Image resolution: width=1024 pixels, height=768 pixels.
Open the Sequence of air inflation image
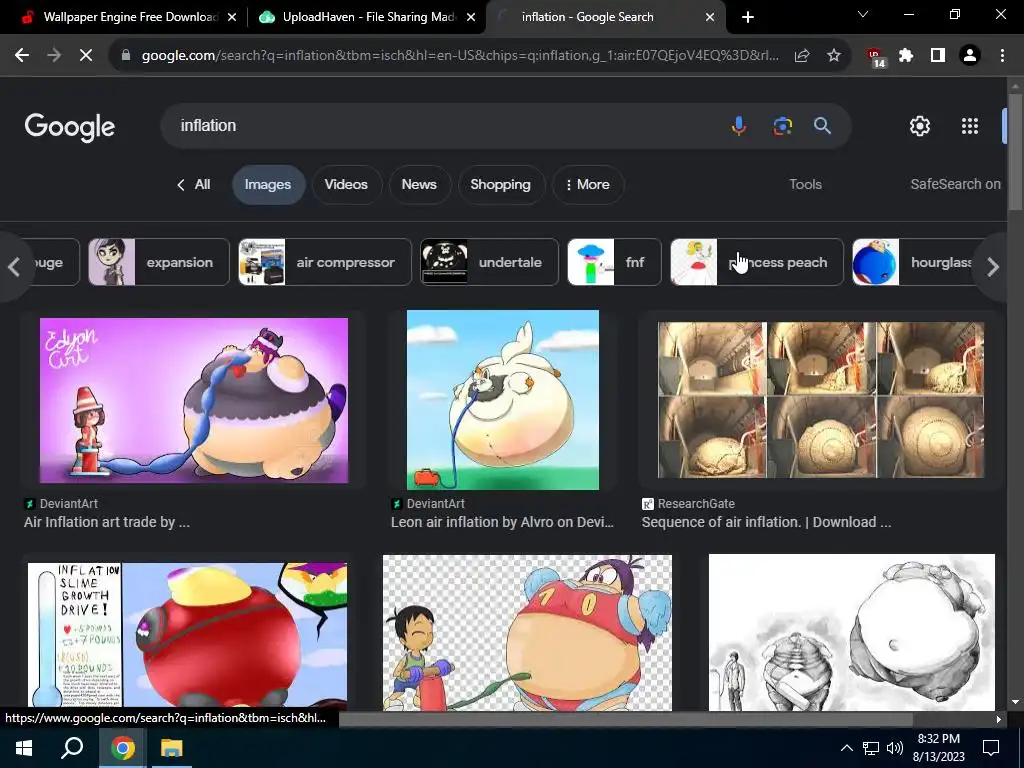(821, 400)
